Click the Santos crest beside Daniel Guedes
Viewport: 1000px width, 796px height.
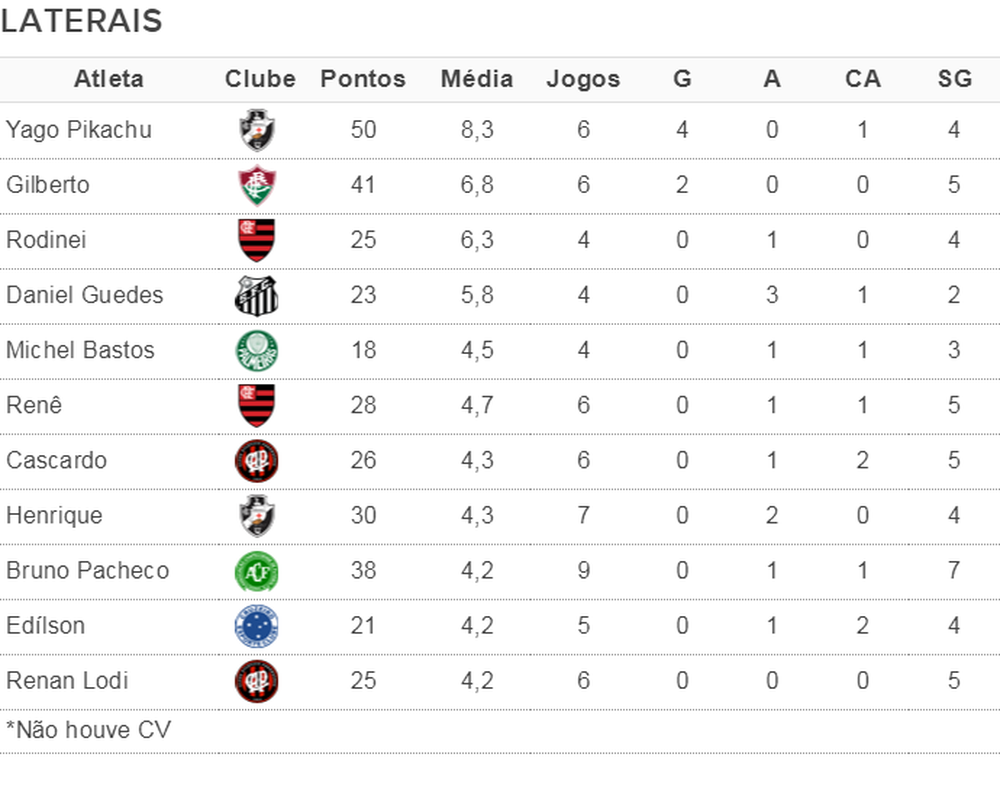point(257,295)
